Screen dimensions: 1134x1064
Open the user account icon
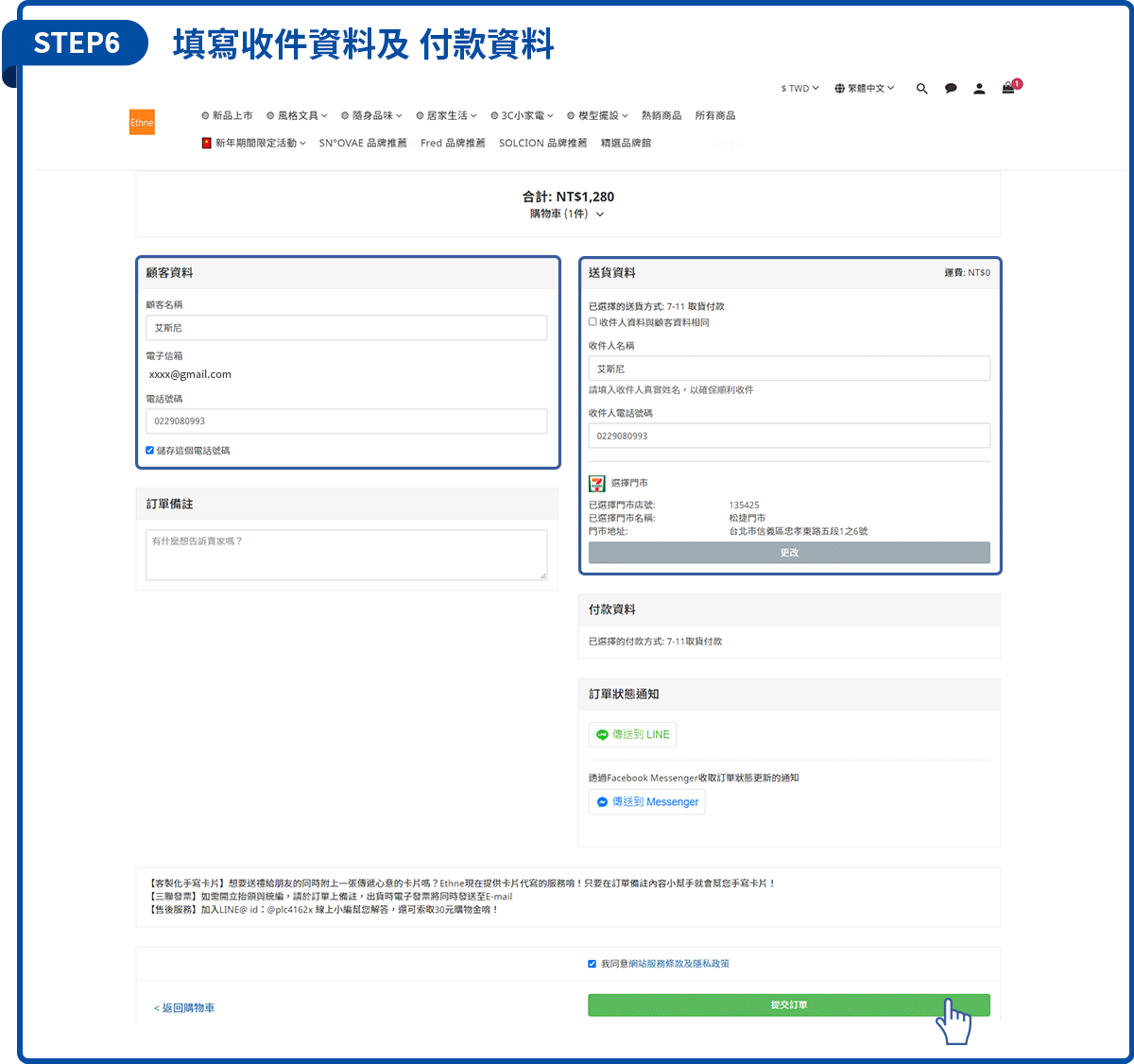pos(979,89)
